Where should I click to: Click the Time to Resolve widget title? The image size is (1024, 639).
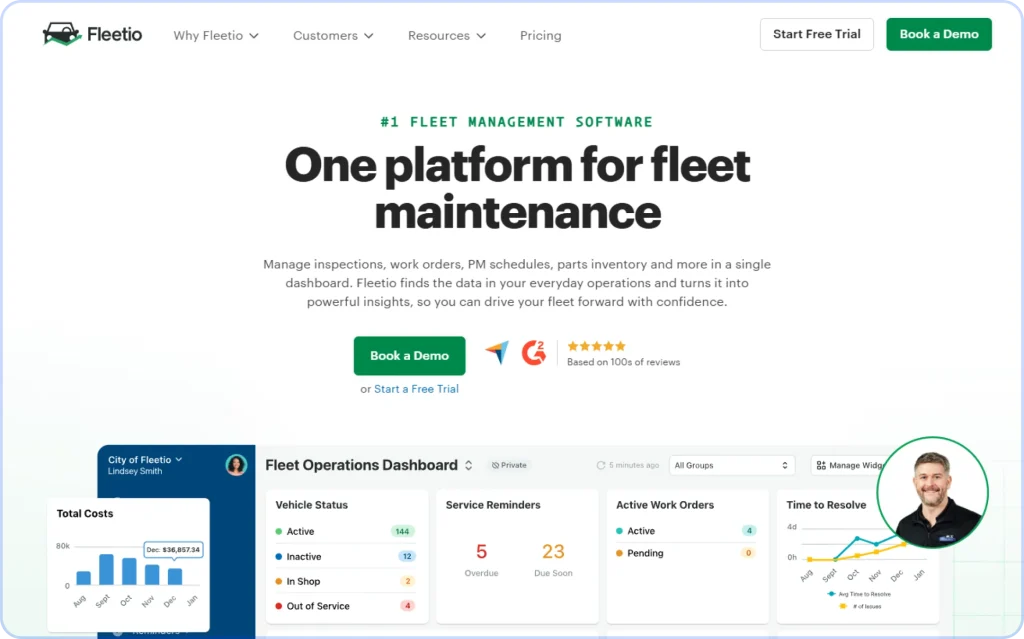pos(826,505)
